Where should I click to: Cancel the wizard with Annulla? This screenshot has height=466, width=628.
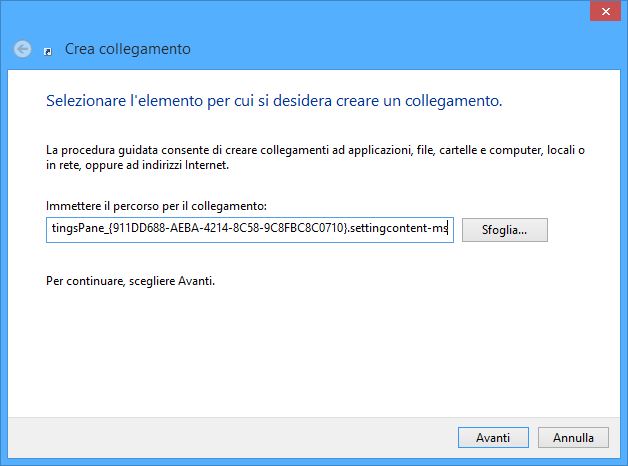[573, 438]
